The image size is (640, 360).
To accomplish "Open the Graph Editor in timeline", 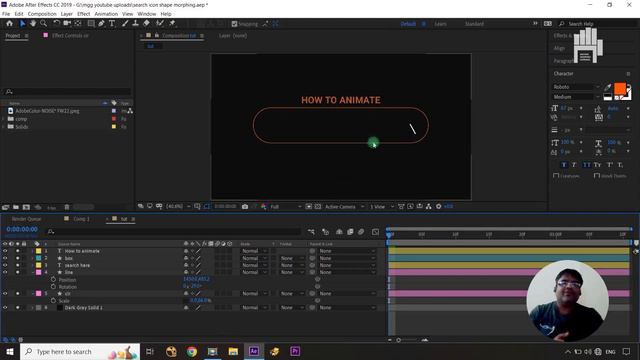I will [x=376, y=232].
